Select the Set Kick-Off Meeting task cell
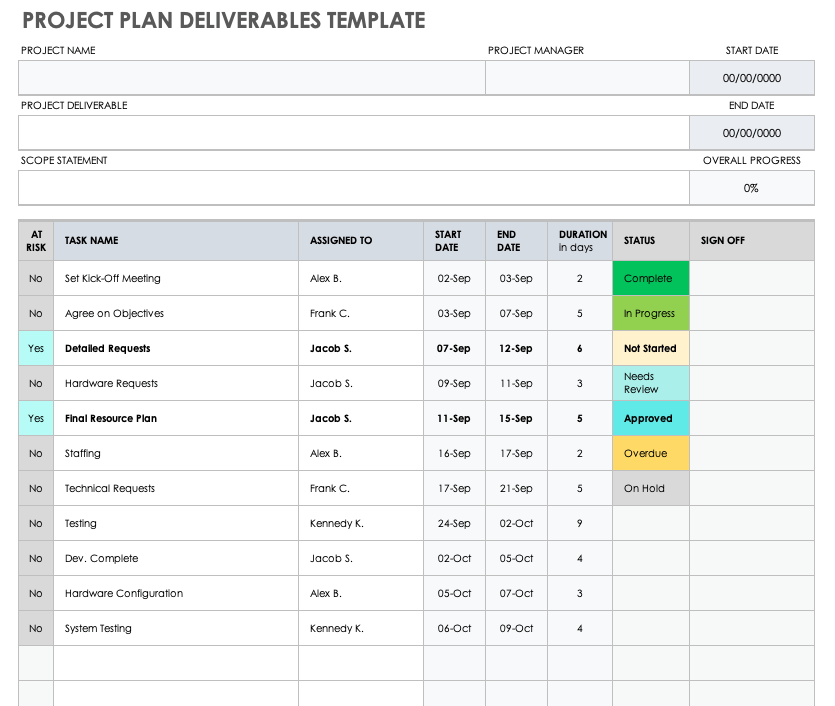The image size is (835, 706). 176,278
